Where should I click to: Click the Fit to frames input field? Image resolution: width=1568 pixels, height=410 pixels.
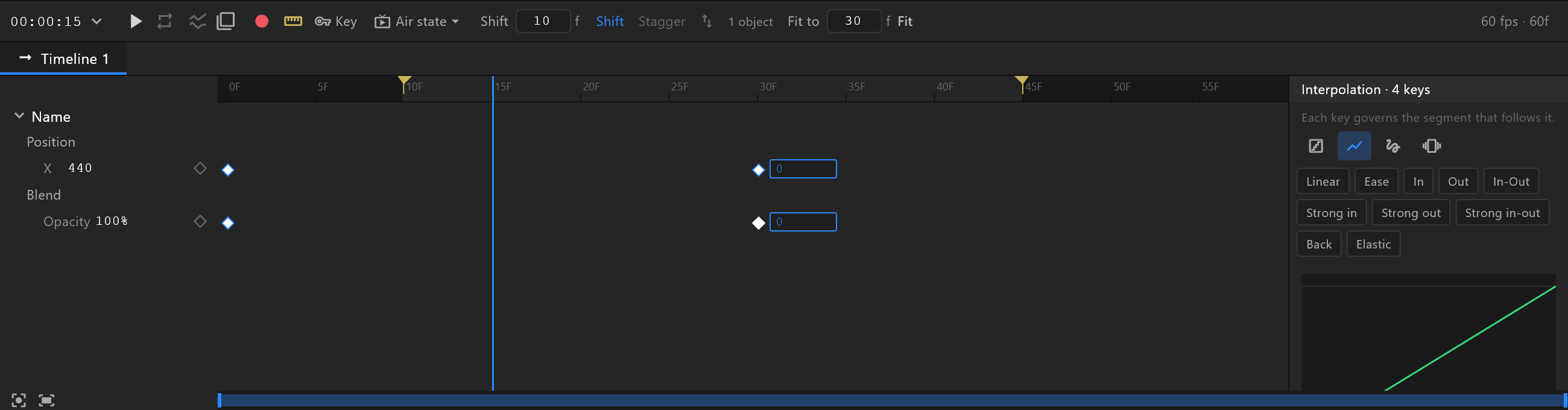[853, 21]
